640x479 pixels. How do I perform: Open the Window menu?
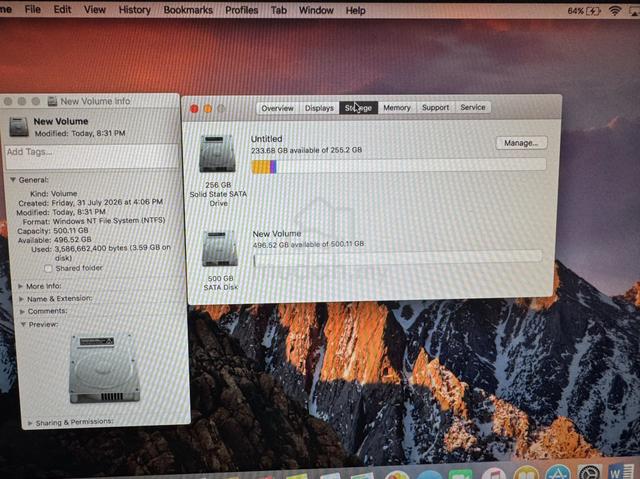[316, 10]
